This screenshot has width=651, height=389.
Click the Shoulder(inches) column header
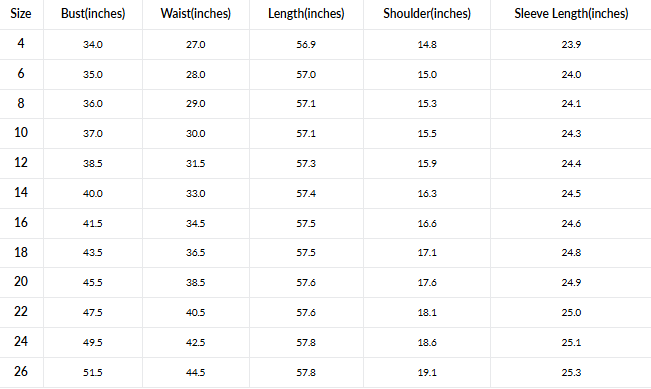point(427,14)
